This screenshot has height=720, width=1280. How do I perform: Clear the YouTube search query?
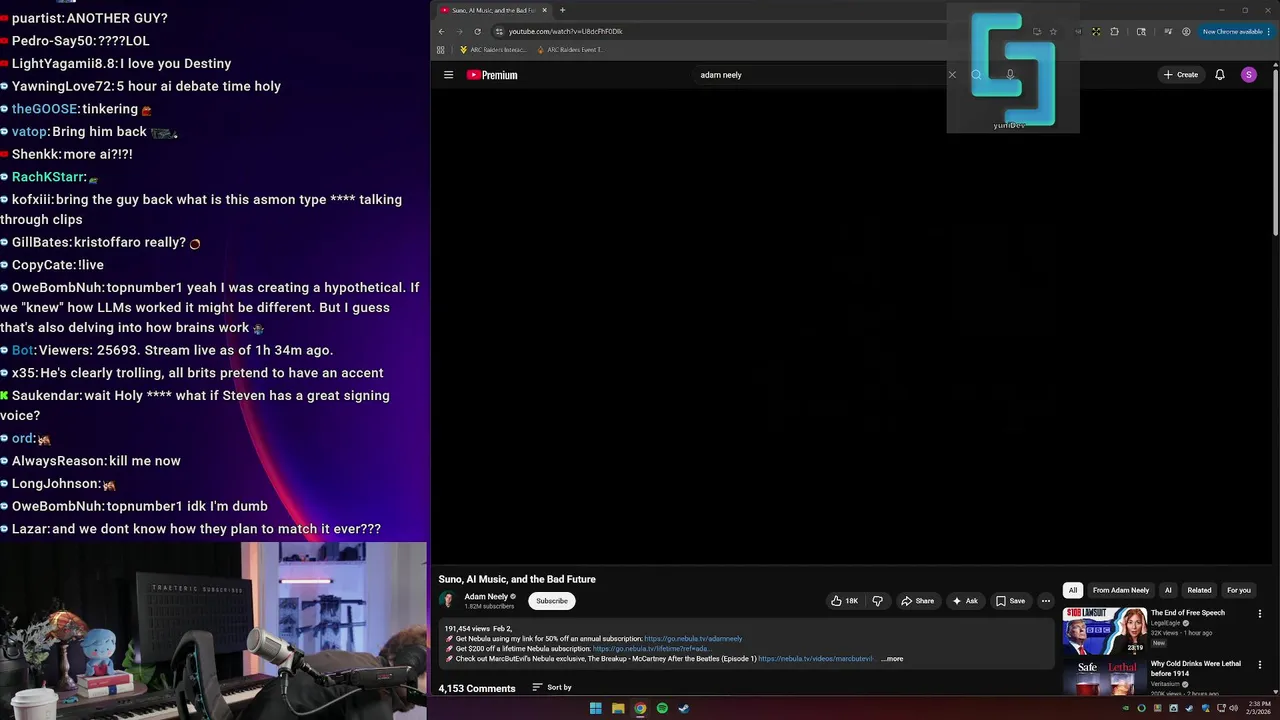[x=952, y=75]
